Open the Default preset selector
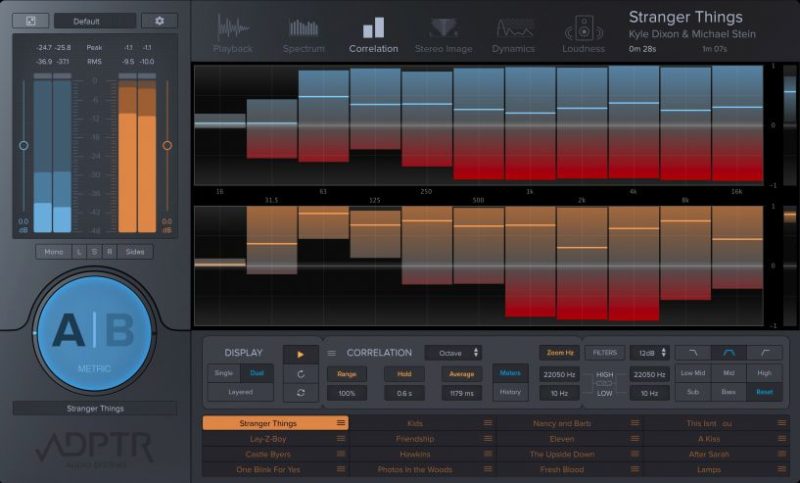Image resolution: width=800 pixels, height=483 pixels. pyautogui.click(x=95, y=21)
